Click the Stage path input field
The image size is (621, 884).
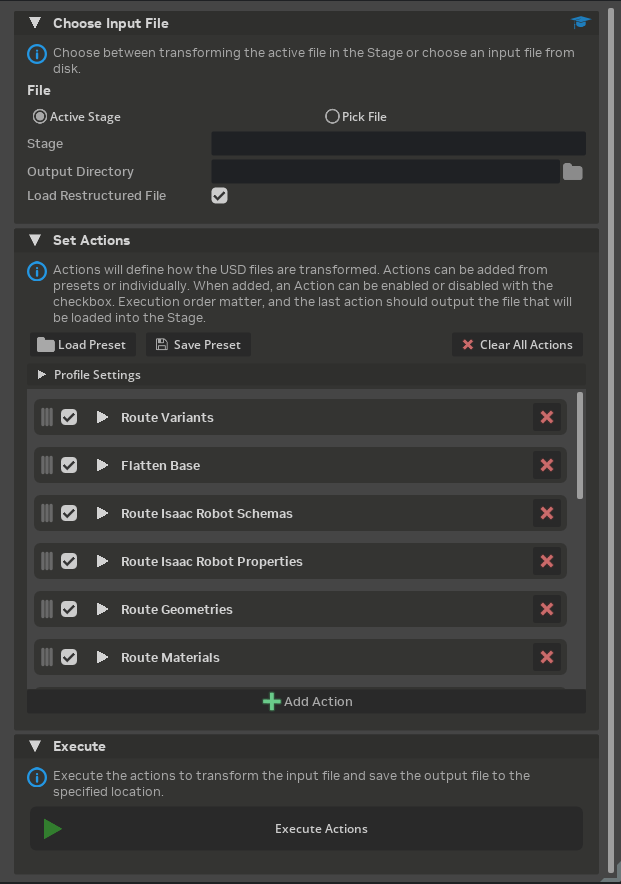point(398,144)
